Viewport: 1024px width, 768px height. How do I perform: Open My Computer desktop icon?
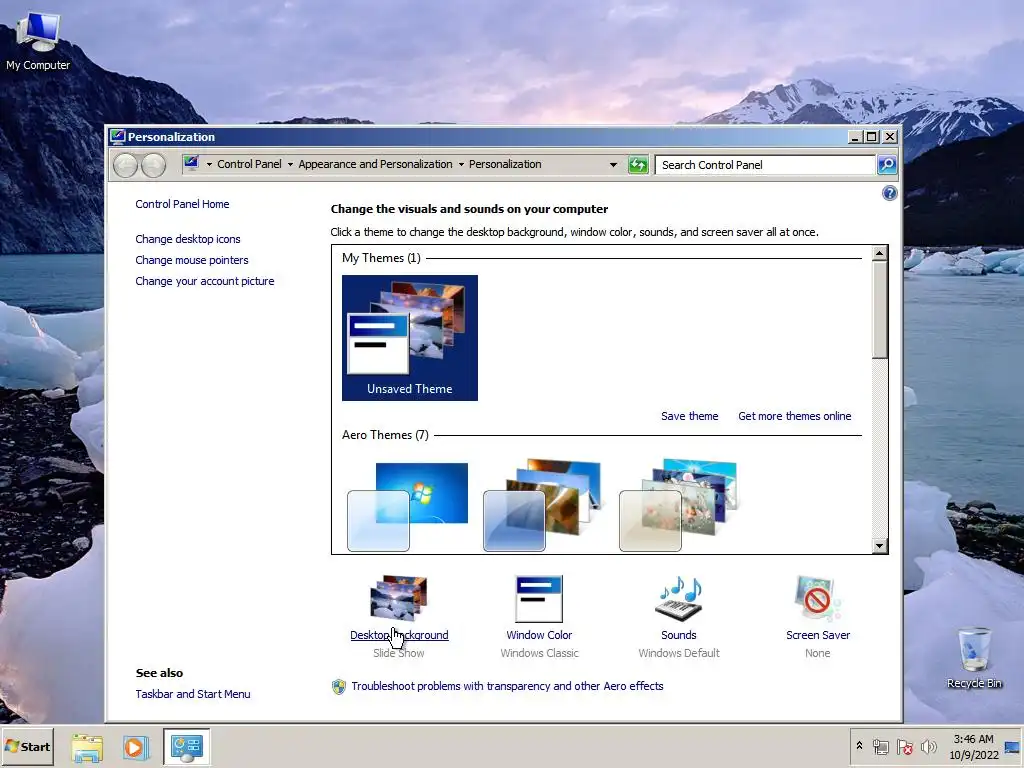38,40
